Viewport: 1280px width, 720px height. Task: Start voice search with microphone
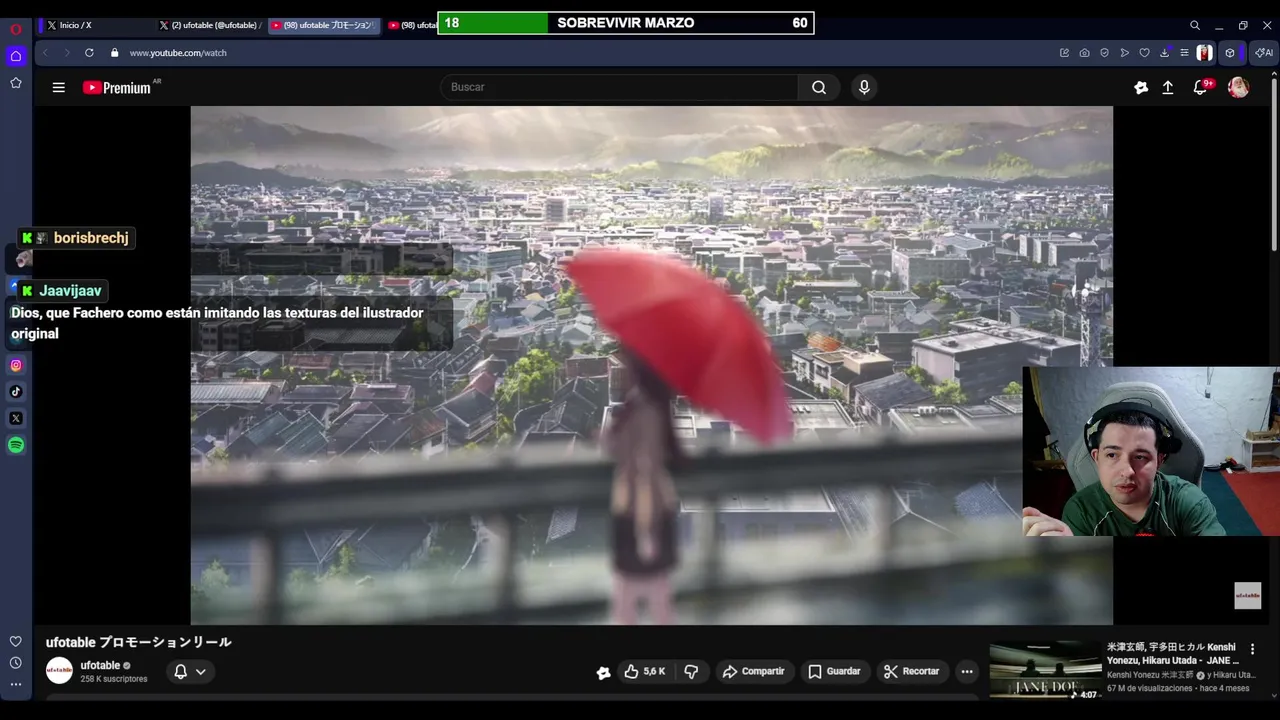click(x=864, y=88)
